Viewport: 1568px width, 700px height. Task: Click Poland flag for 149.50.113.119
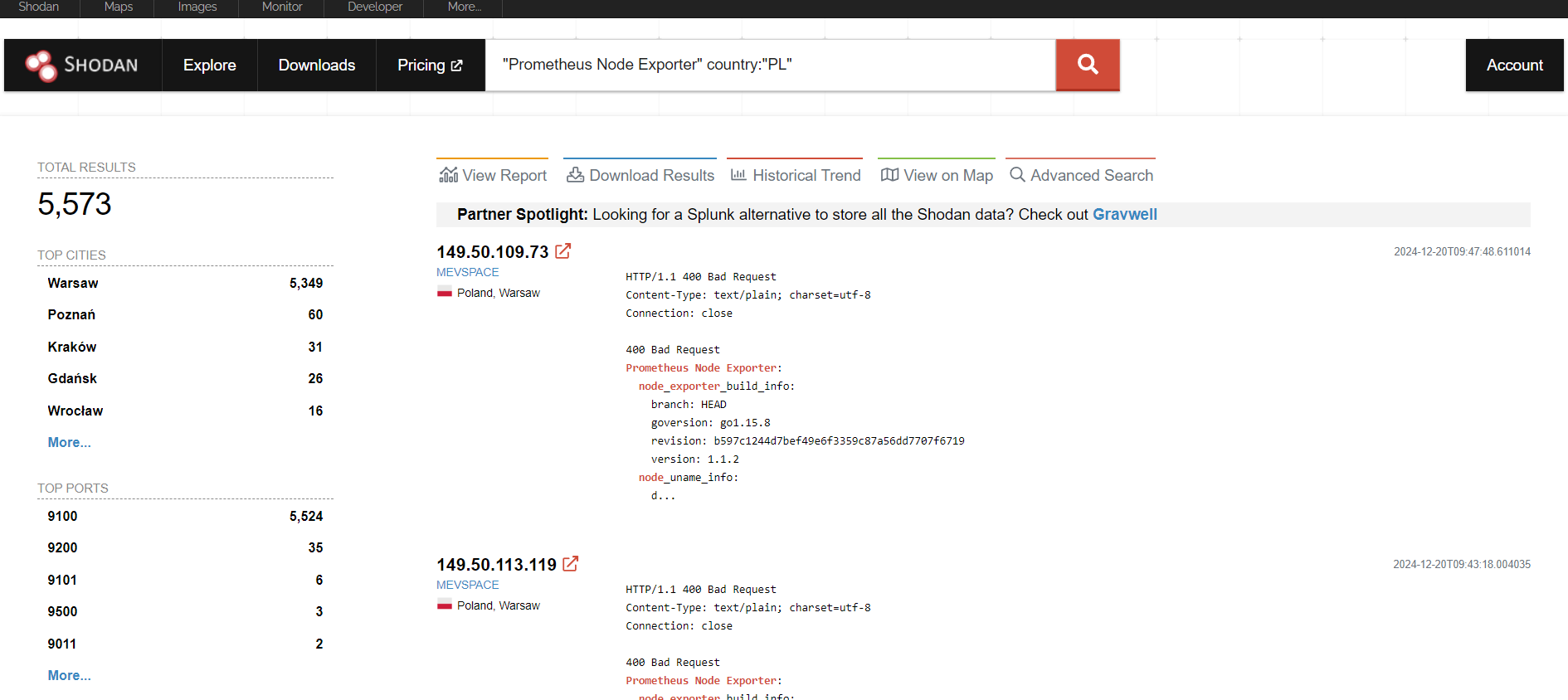tap(445, 605)
